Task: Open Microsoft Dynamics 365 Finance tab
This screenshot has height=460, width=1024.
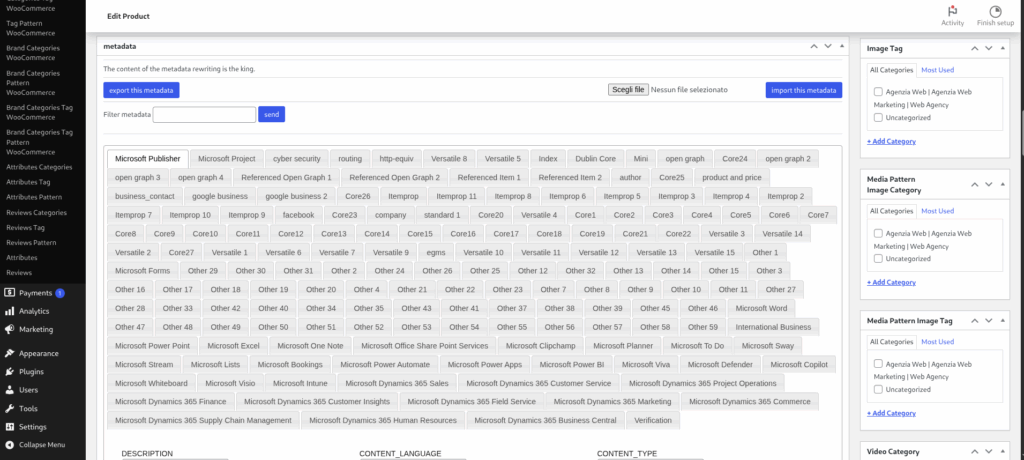Action: point(170,402)
